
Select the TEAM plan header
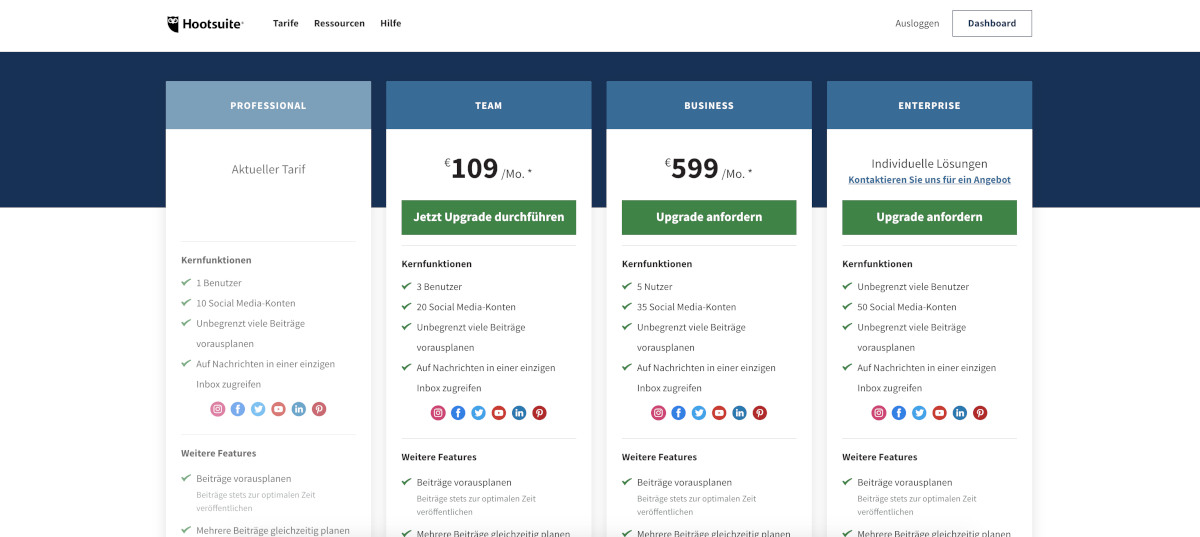489,105
